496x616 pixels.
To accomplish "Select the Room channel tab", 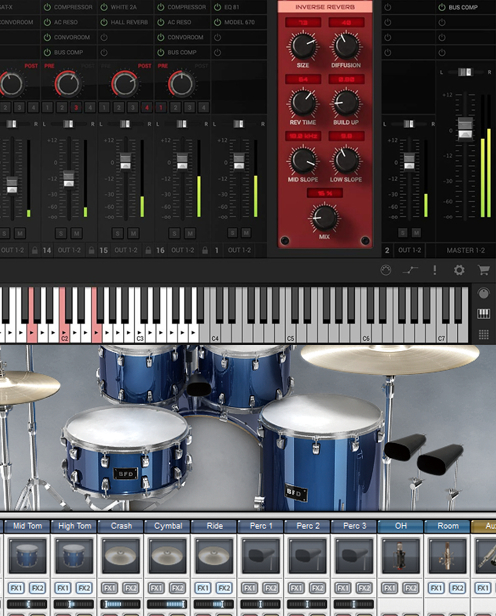I will click(x=448, y=526).
